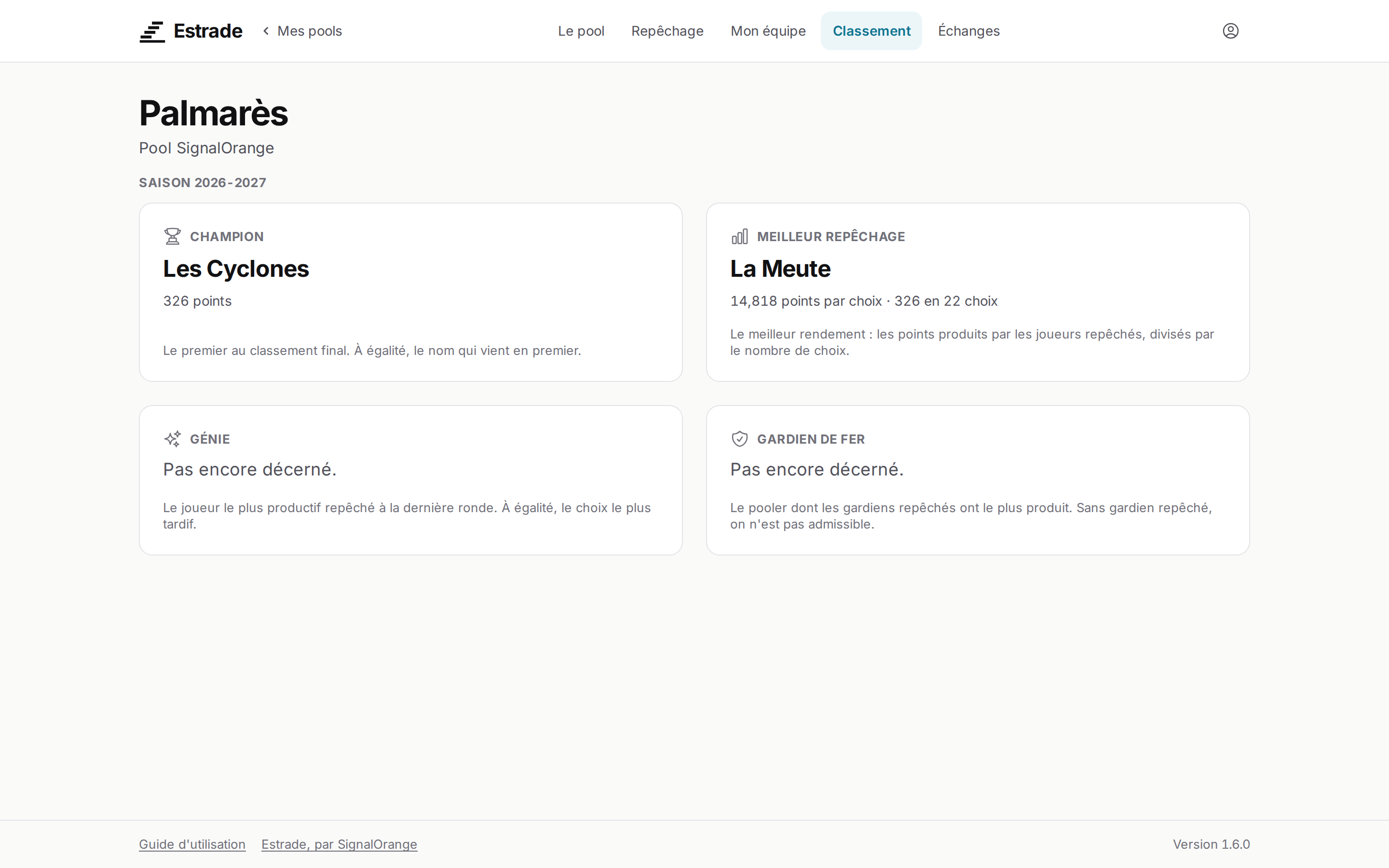Click the Meilleur repêchage card label
Image resolution: width=1389 pixels, height=868 pixels.
[x=831, y=236]
